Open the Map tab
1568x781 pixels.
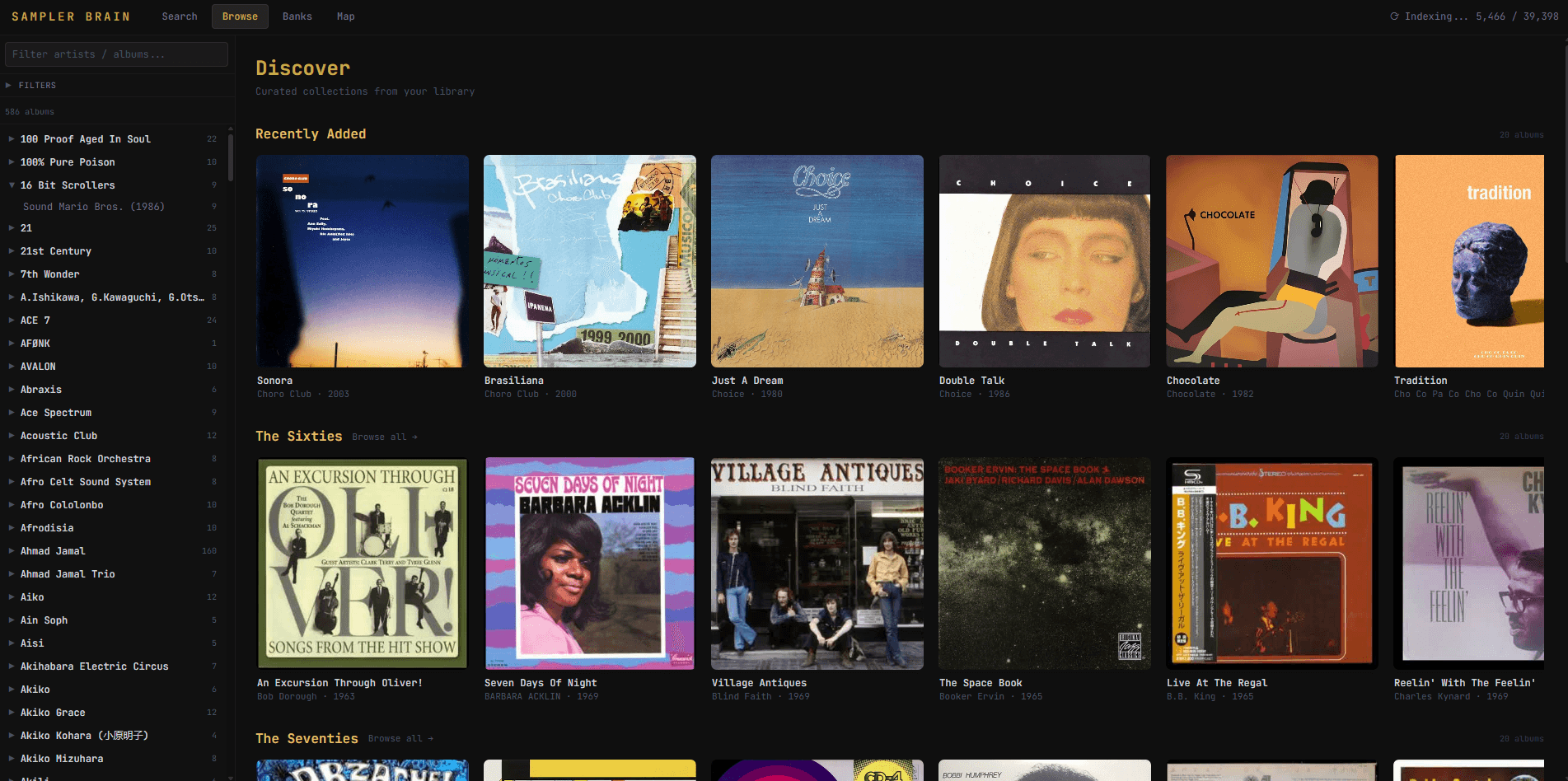[x=345, y=16]
